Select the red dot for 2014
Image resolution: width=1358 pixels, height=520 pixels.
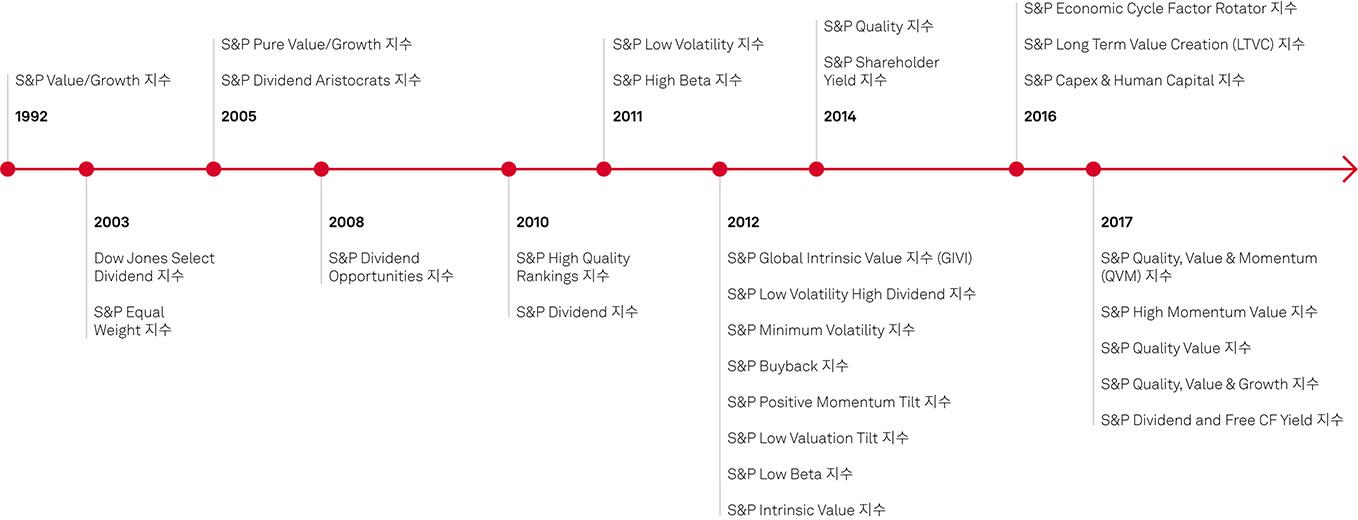[x=816, y=169]
